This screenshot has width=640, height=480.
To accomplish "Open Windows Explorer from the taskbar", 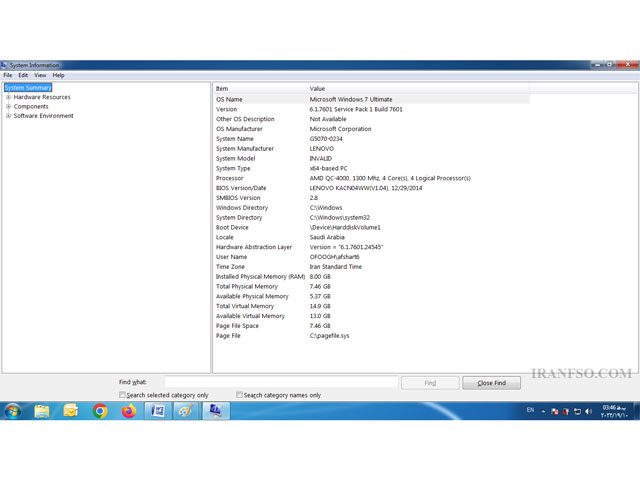I will (42, 411).
